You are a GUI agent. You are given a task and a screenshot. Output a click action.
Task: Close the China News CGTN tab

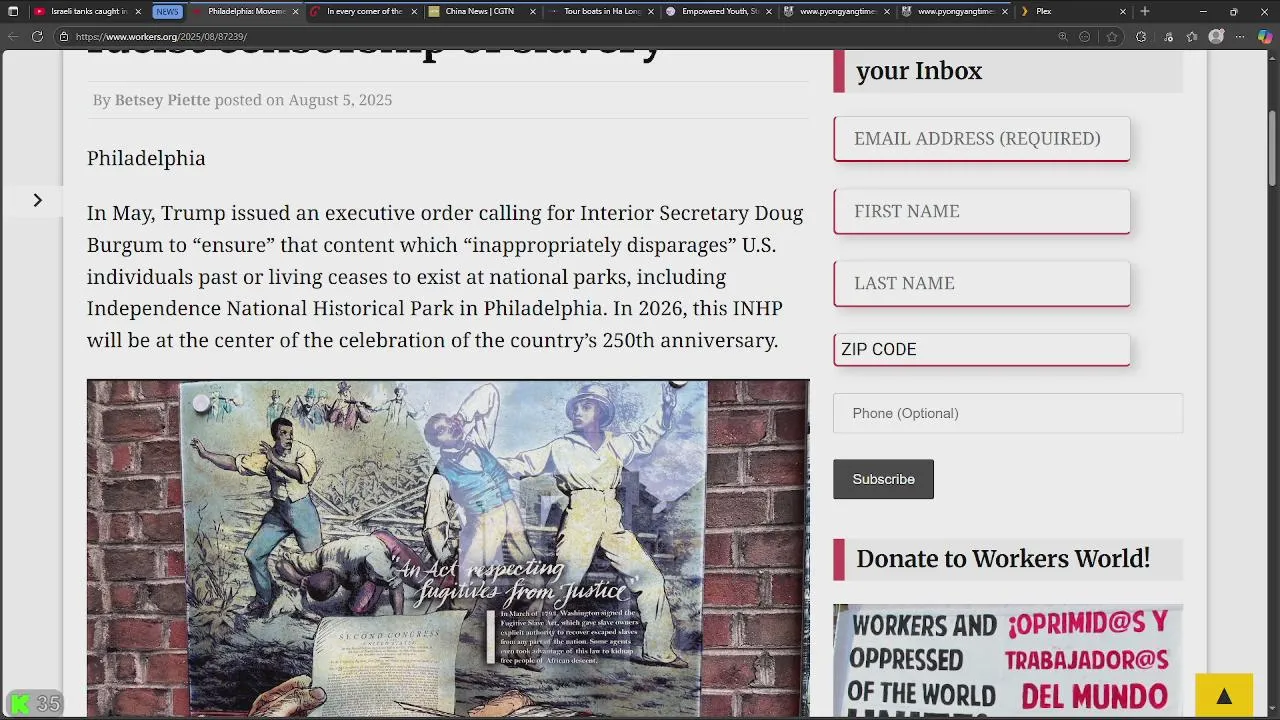[x=532, y=11]
